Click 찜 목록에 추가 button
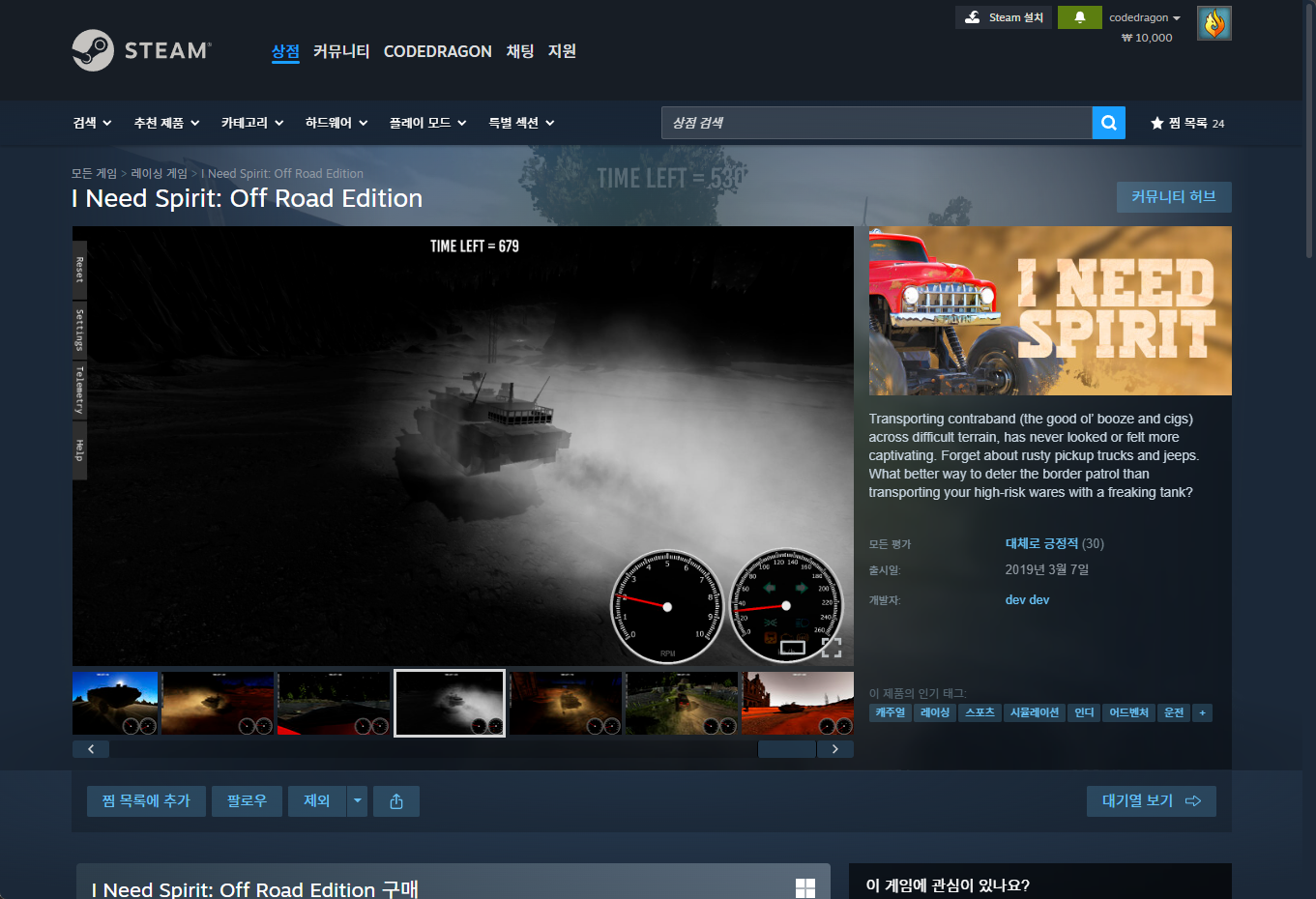 click(146, 801)
